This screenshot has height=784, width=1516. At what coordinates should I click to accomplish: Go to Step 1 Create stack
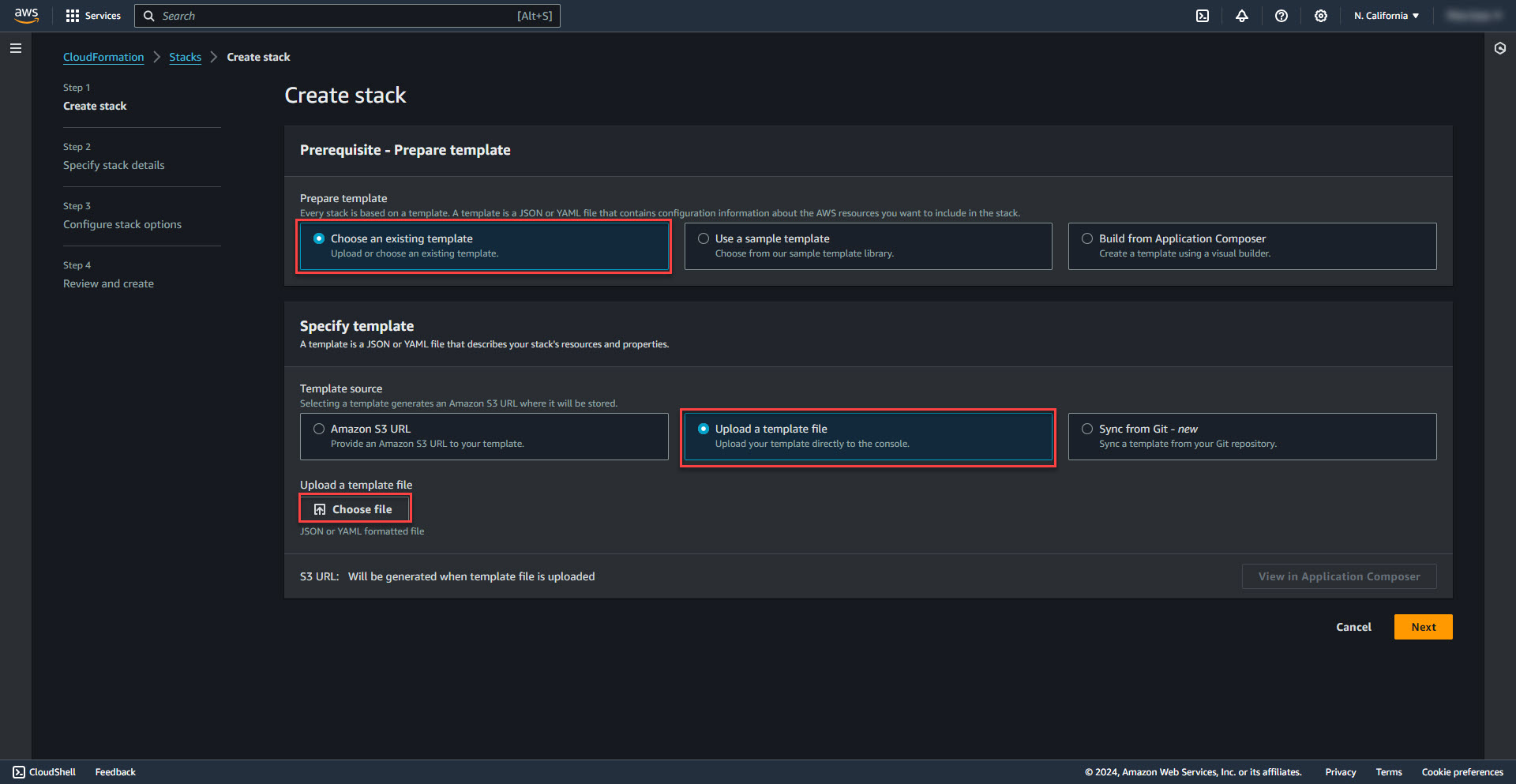coord(95,106)
